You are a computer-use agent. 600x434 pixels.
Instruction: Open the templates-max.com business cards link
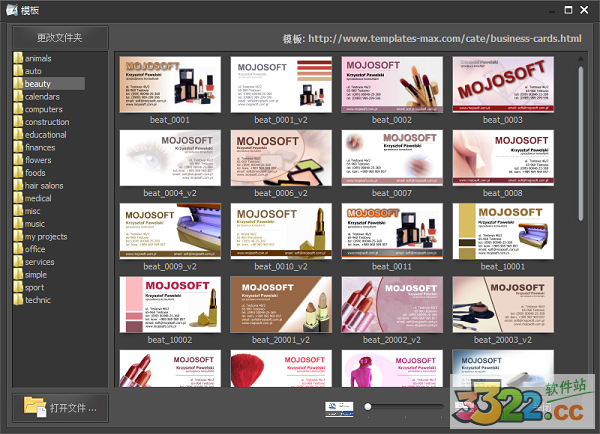(445, 39)
